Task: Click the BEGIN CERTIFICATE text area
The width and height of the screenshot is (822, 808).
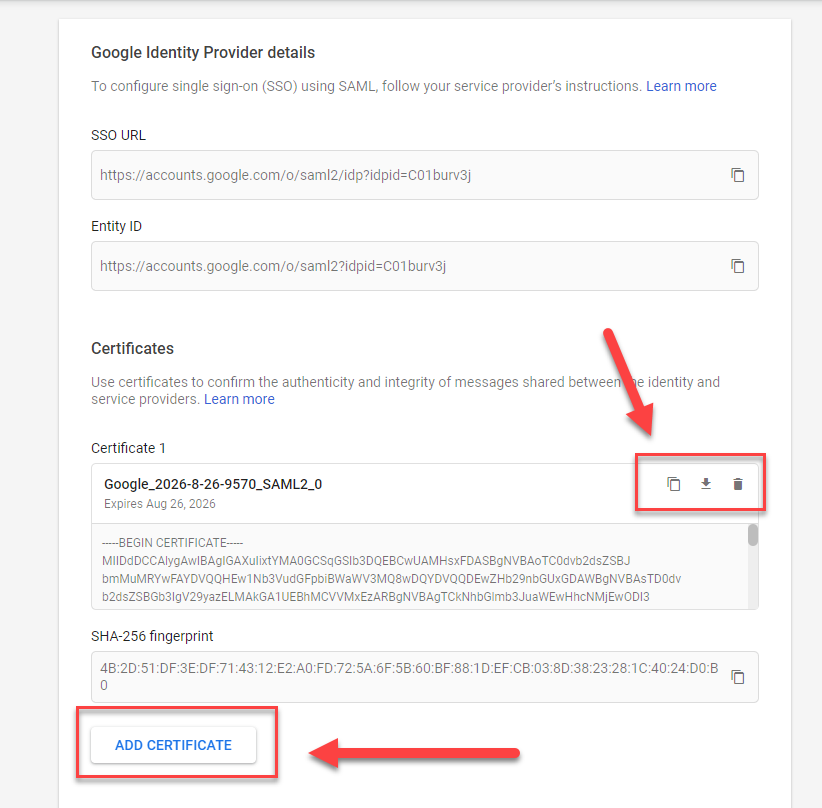Action: click(x=419, y=567)
